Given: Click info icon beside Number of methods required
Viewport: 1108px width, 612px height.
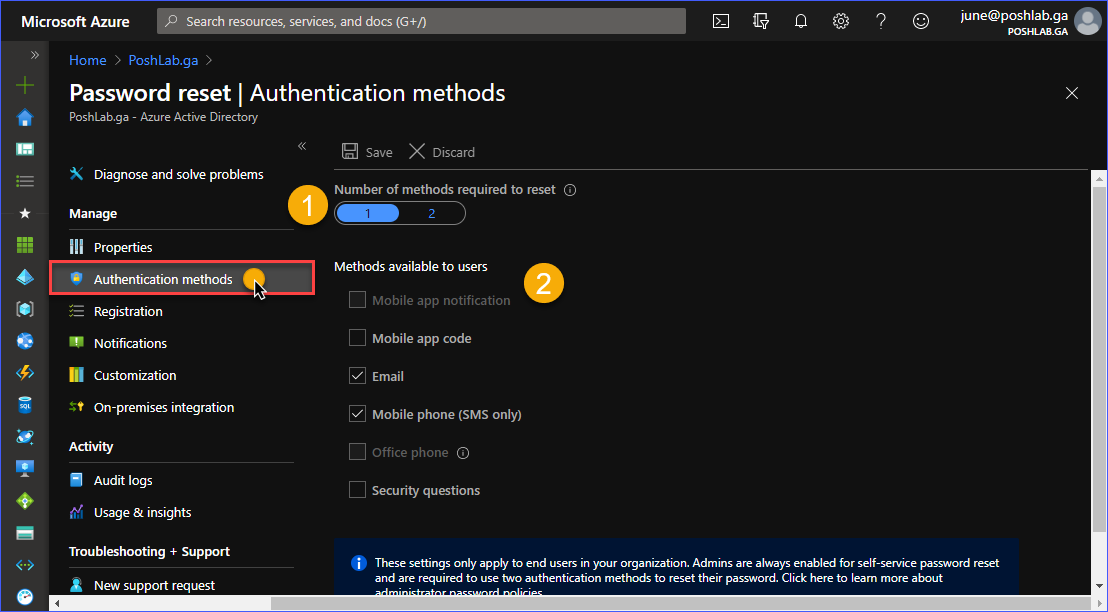Looking at the screenshot, I should point(570,190).
